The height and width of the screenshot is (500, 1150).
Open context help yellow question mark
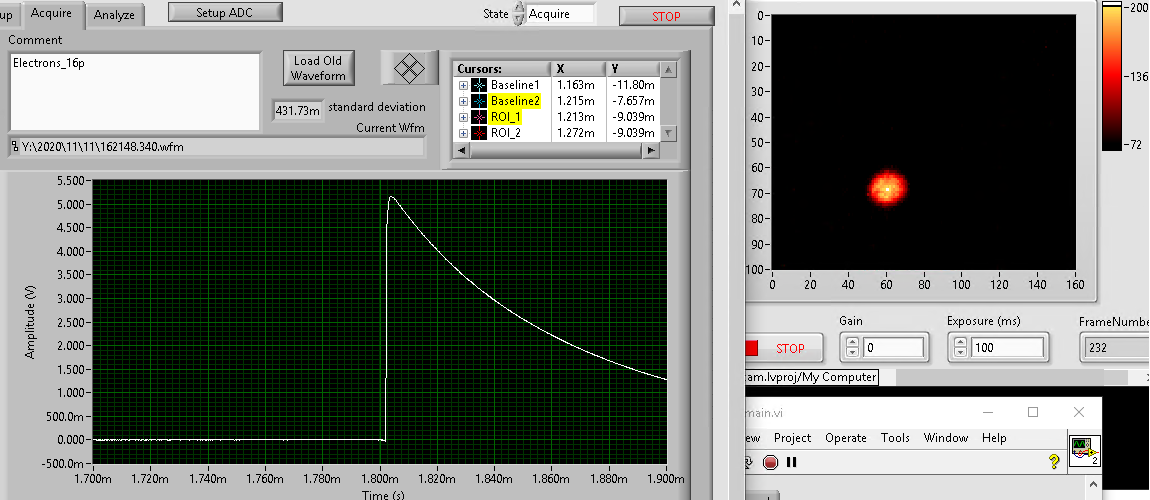[1053, 462]
